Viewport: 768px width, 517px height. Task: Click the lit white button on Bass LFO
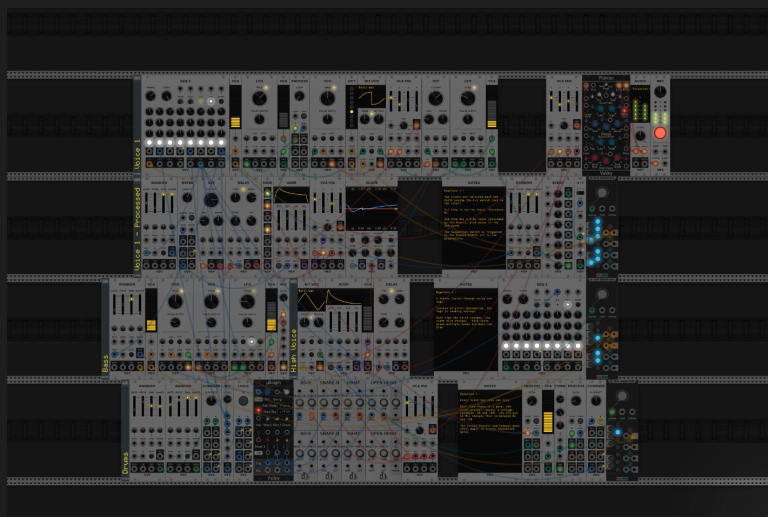click(x=252, y=342)
